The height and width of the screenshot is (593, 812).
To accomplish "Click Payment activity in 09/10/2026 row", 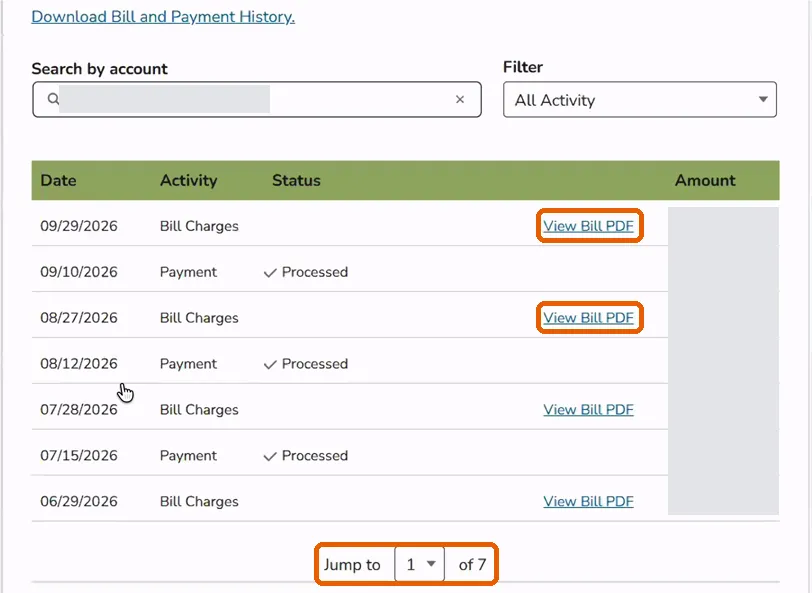I will tap(188, 272).
